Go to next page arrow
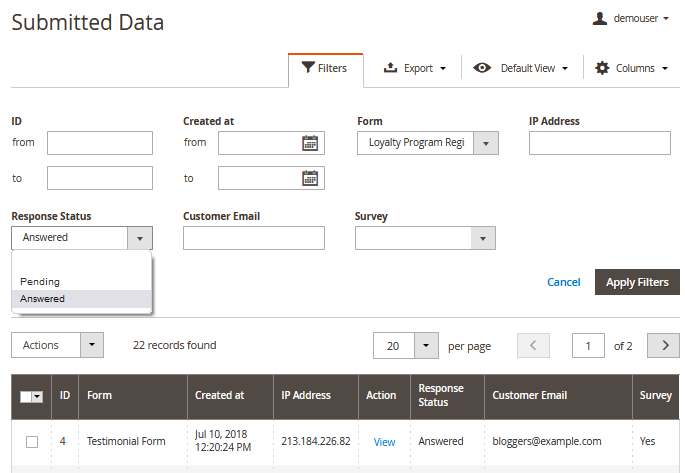The height and width of the screenshot is (473, 685). point(663,345)
